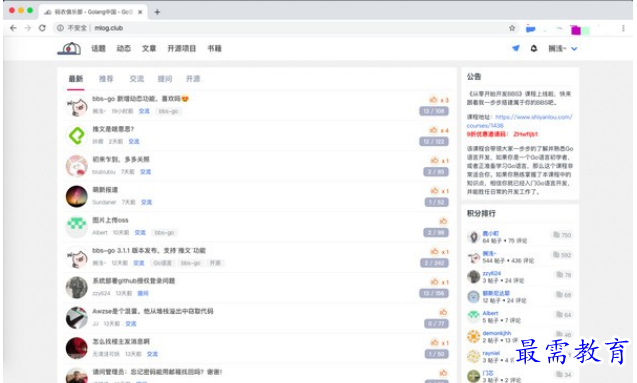Open demonkjhh in the ranking list

497,333
